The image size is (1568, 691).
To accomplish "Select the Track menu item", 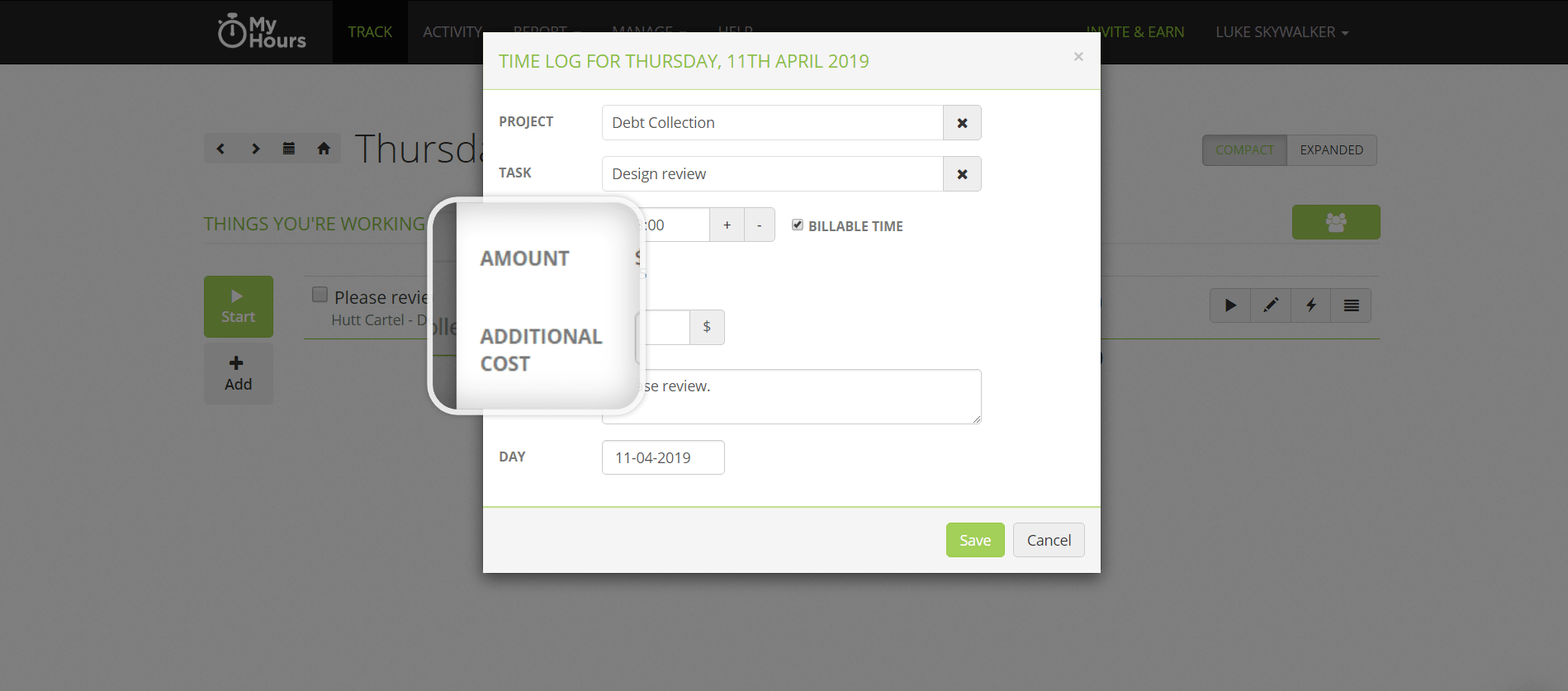I will (370, 31).
